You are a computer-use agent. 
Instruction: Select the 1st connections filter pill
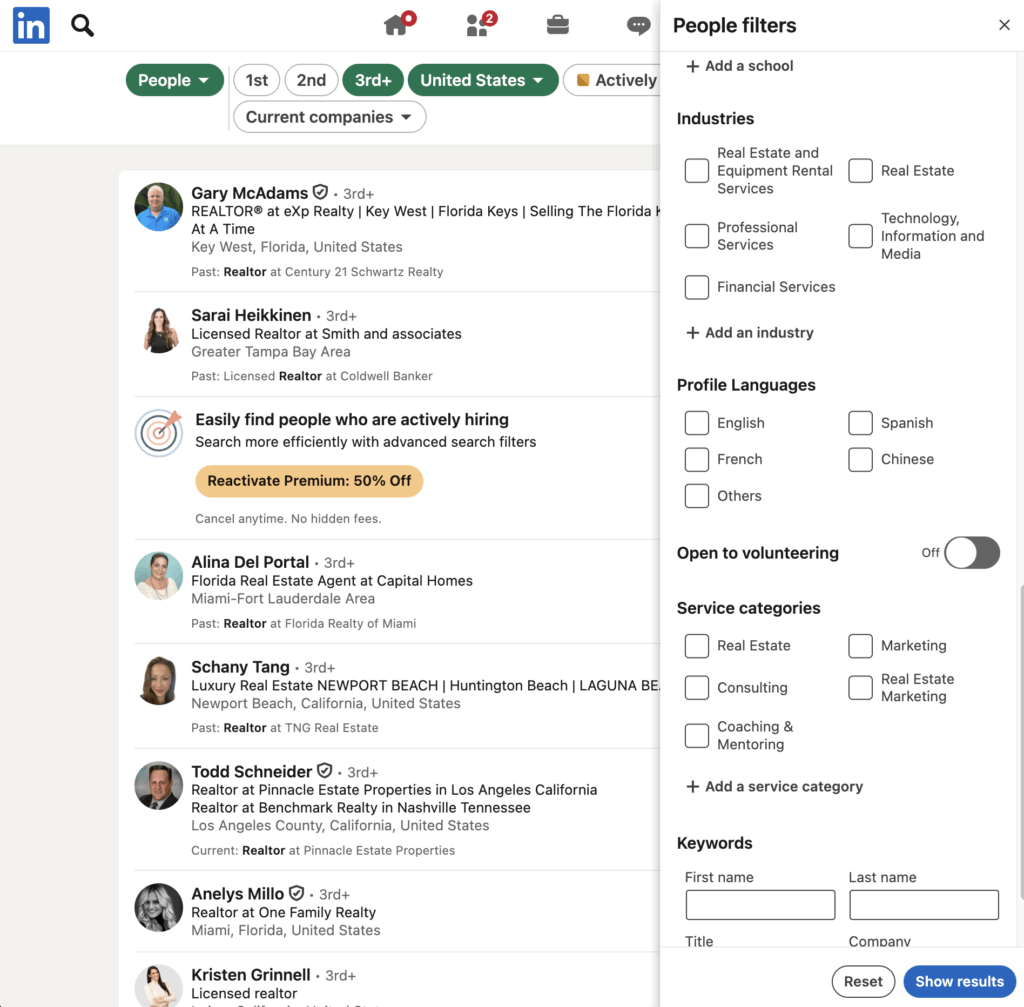[257, 80]
